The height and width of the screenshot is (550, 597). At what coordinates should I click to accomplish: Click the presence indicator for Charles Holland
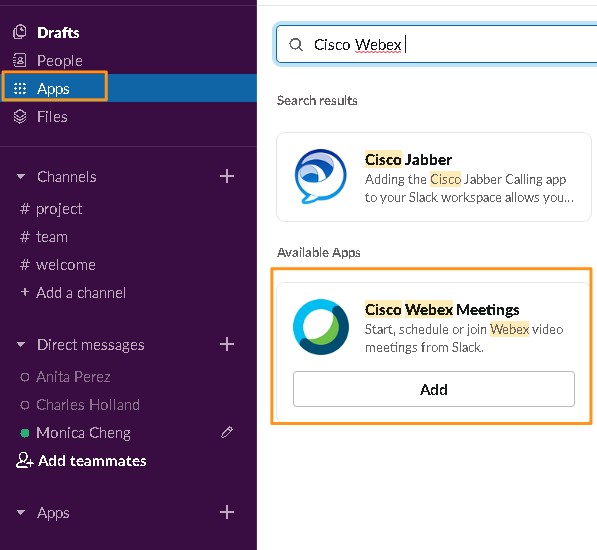coord(25,405)
